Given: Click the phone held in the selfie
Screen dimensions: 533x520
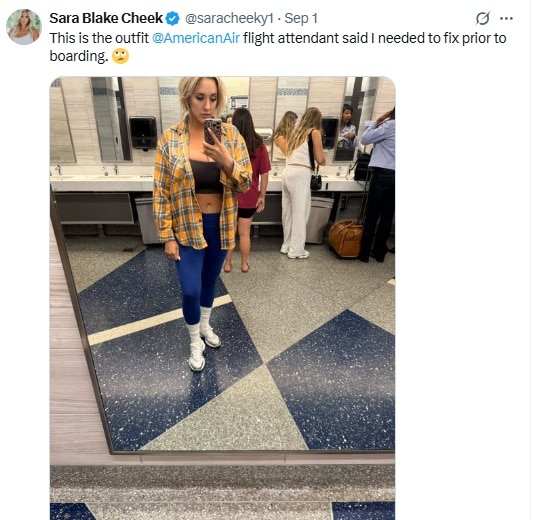Looking at the screenshot, I should [213, 132].
